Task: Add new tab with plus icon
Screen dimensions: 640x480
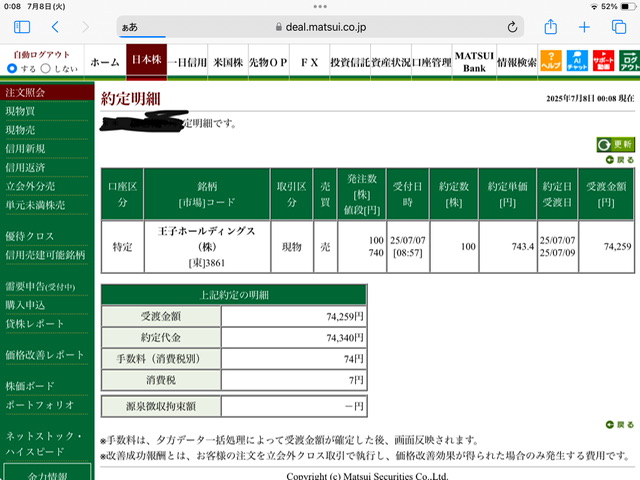Action: (x=584, y=27)
